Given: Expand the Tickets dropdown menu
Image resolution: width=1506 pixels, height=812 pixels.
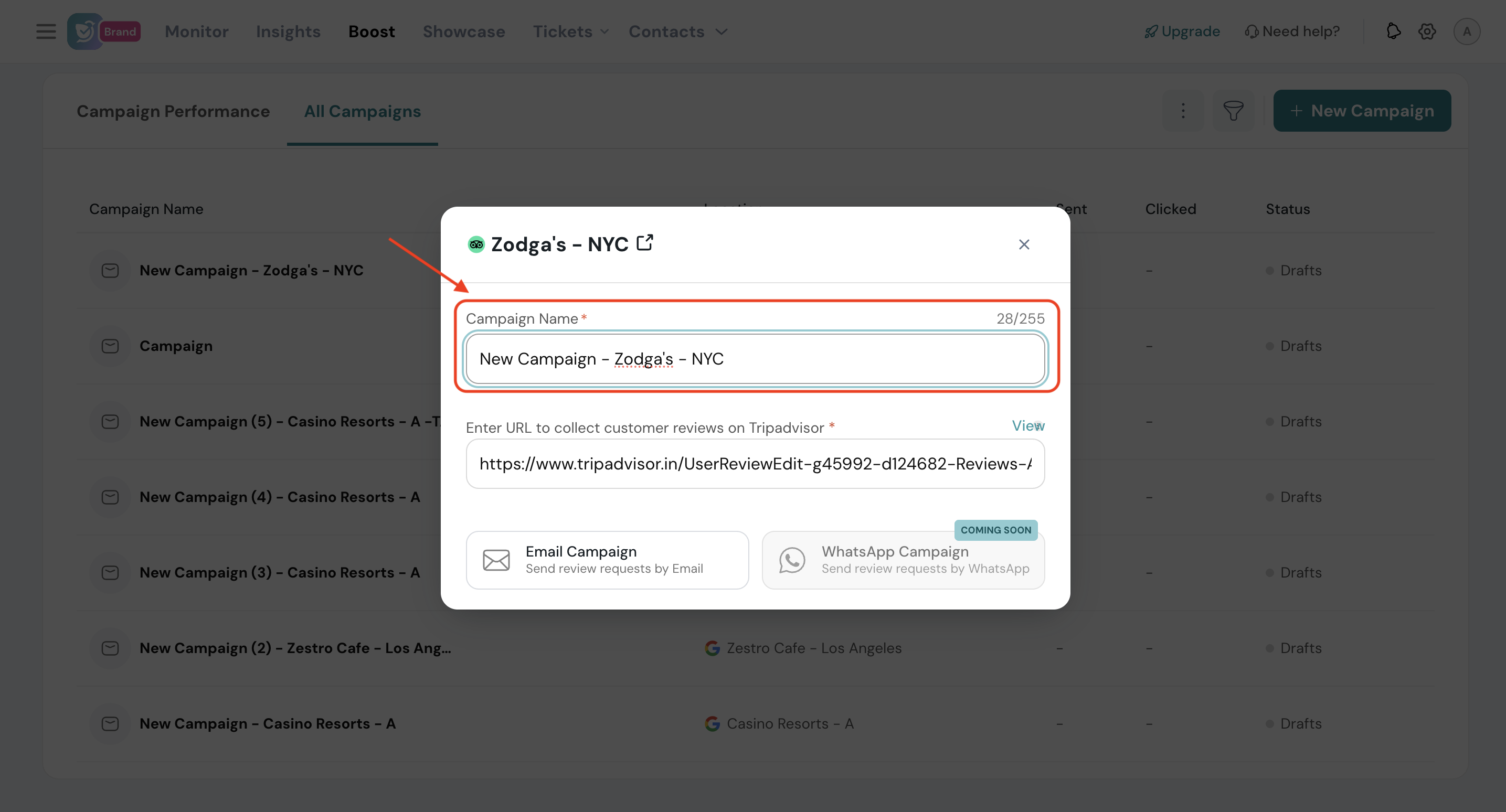Looking at the screenshot, I should (x=570, y=31).
